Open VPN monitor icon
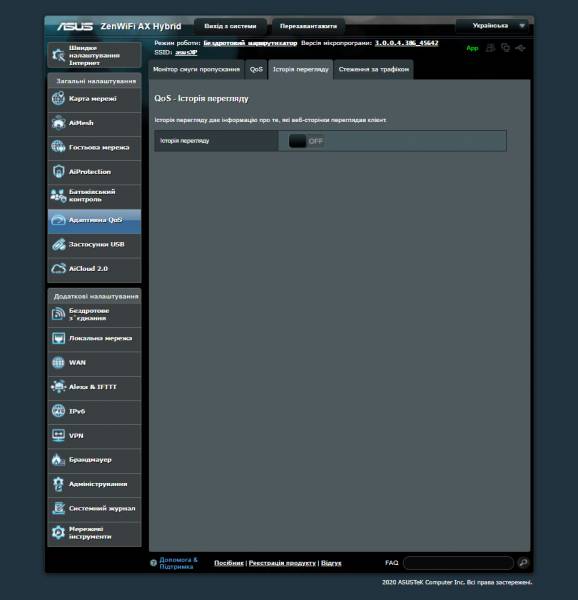 click(58, 435)
